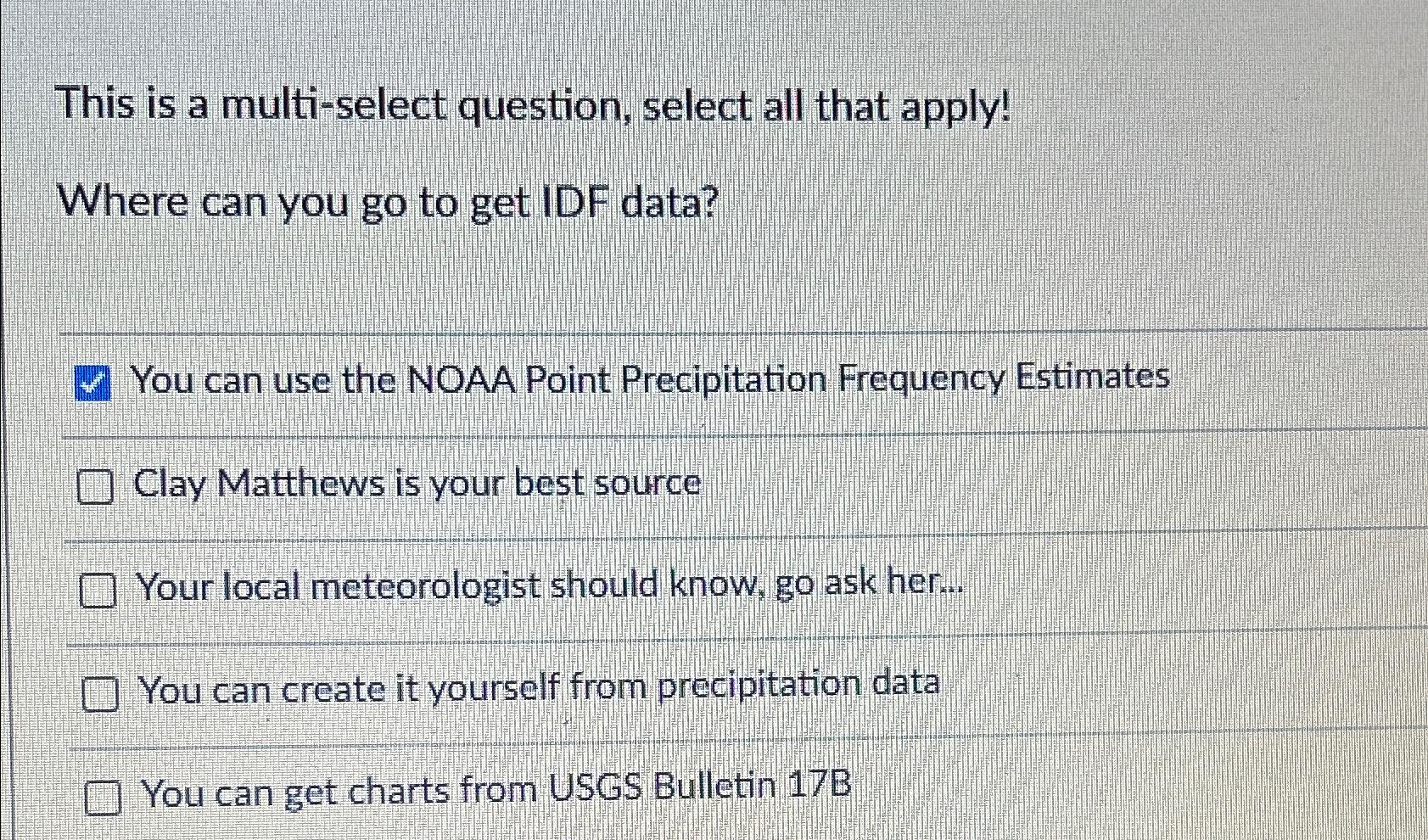Click the multi-select instruction heading

coord(535,106)
